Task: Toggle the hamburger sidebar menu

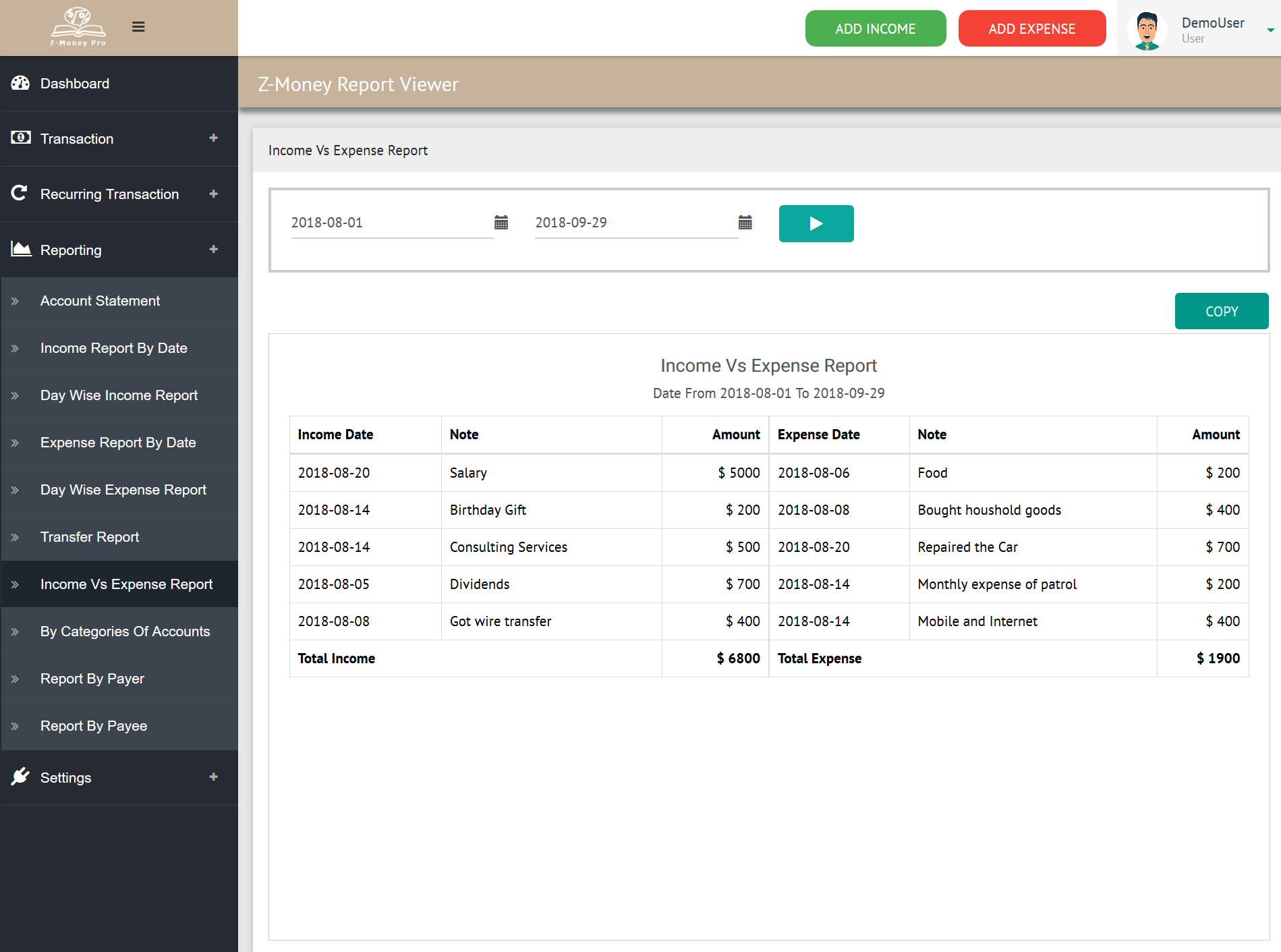Action: click(x=138, y=27)
